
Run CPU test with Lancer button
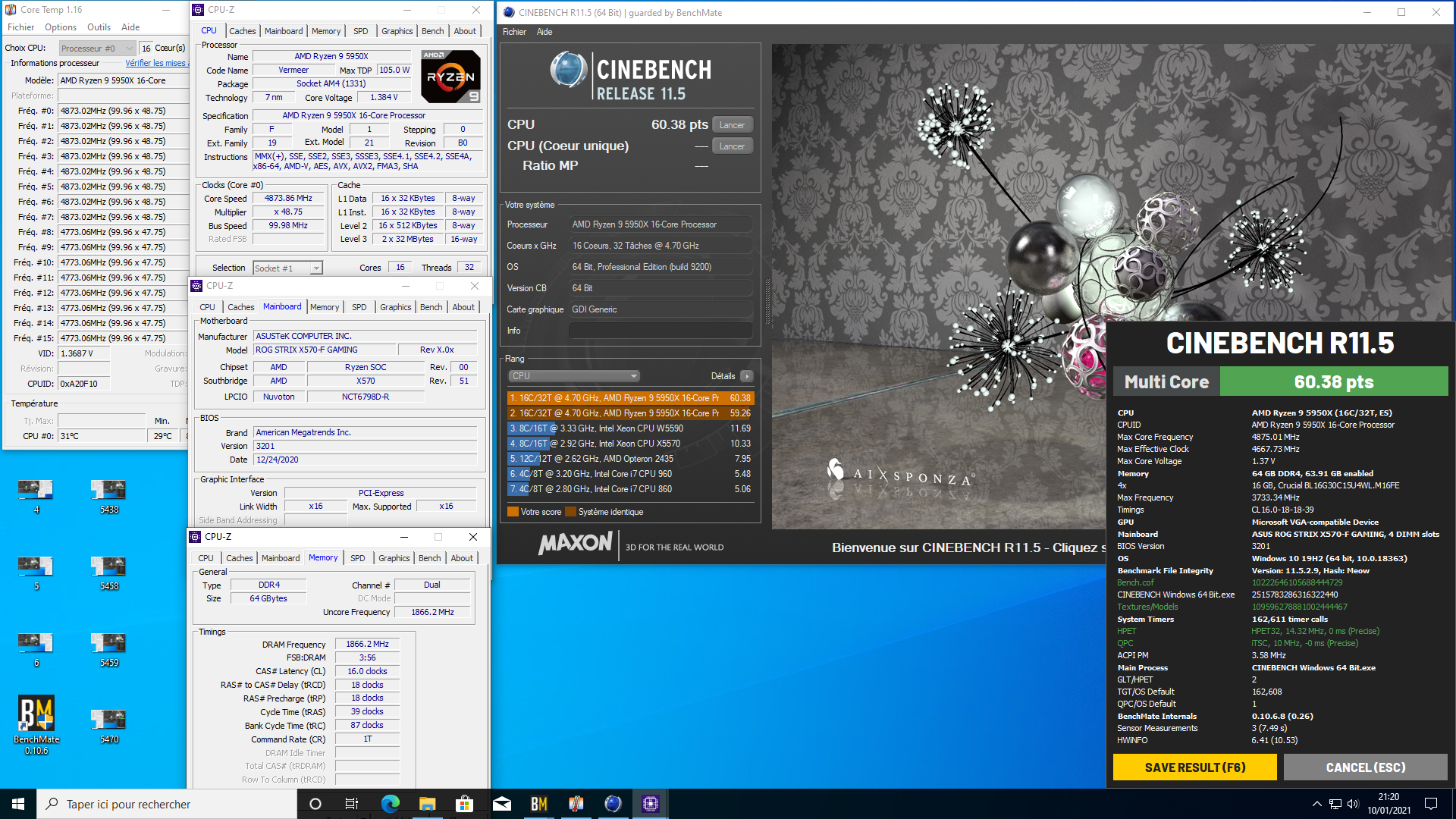[732, 125]
